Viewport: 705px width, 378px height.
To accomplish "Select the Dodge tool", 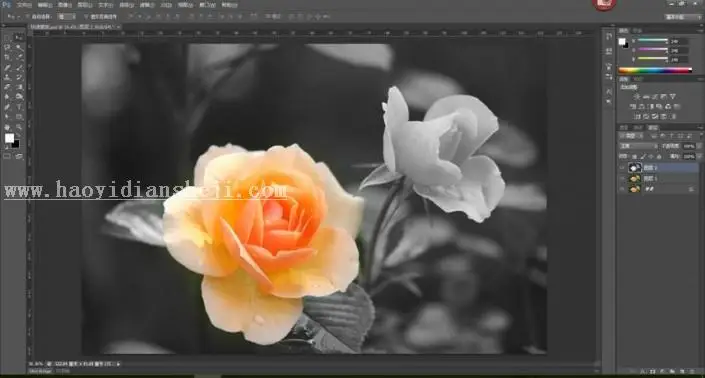I will click(x=19, y=96).
